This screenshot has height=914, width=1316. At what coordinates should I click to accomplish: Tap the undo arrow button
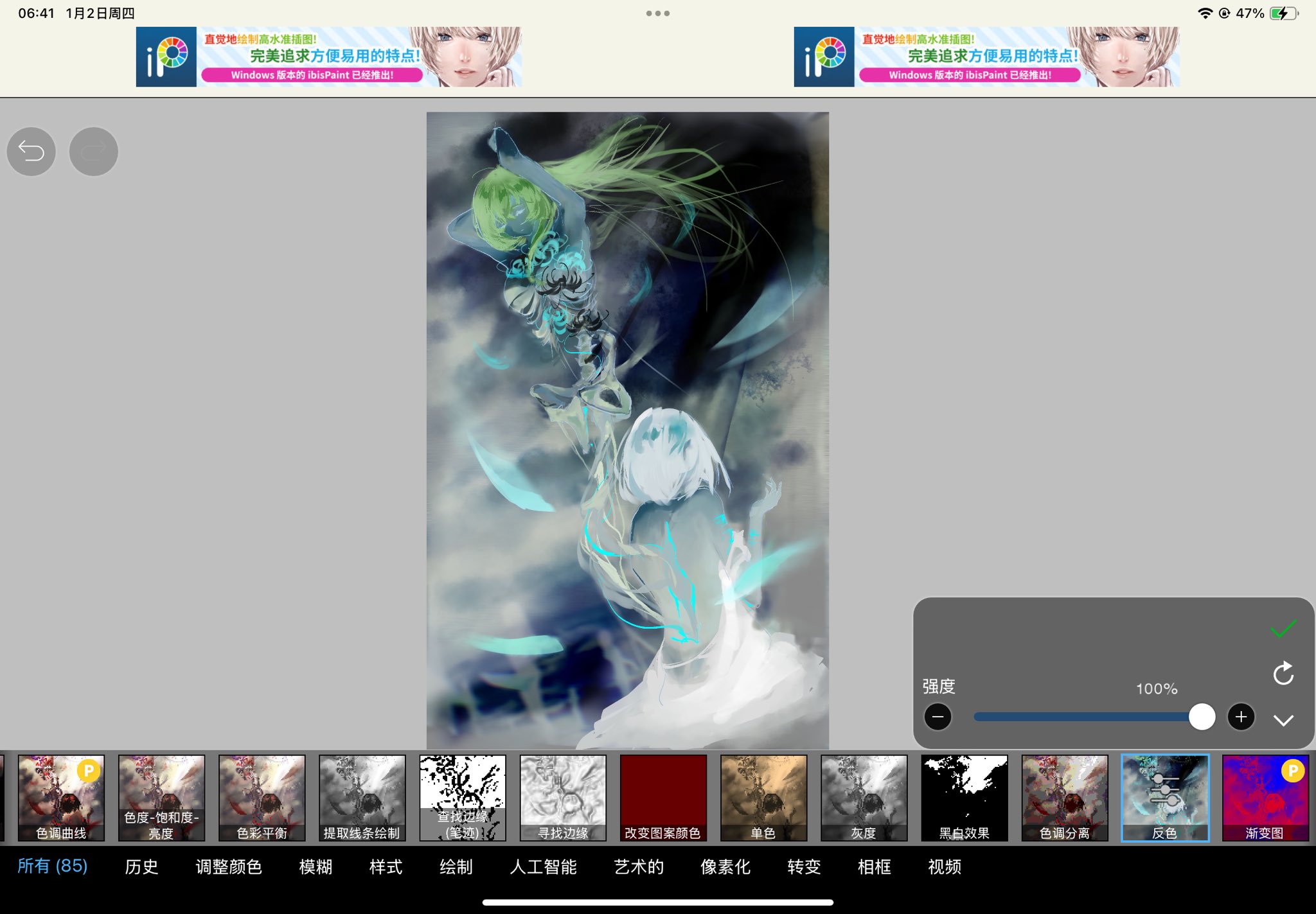pos(31,152)
